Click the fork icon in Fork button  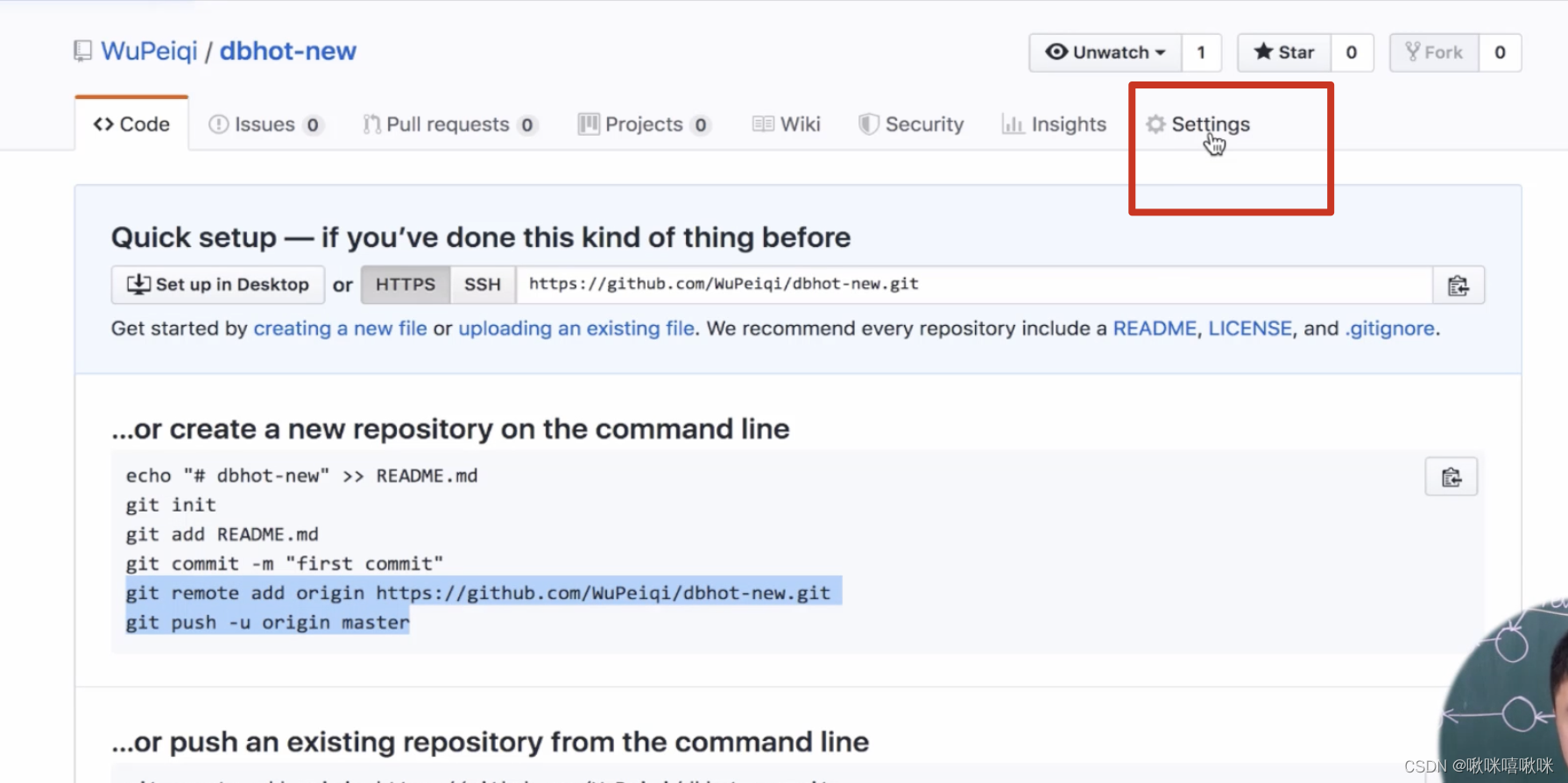tap(1413, 52)
